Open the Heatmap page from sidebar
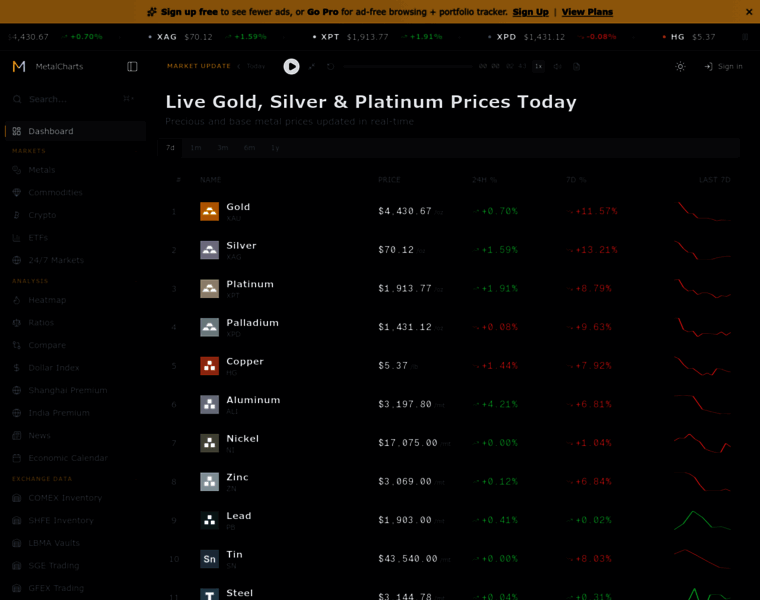Screen dimensions: 760x600 (x=46, y=300)
